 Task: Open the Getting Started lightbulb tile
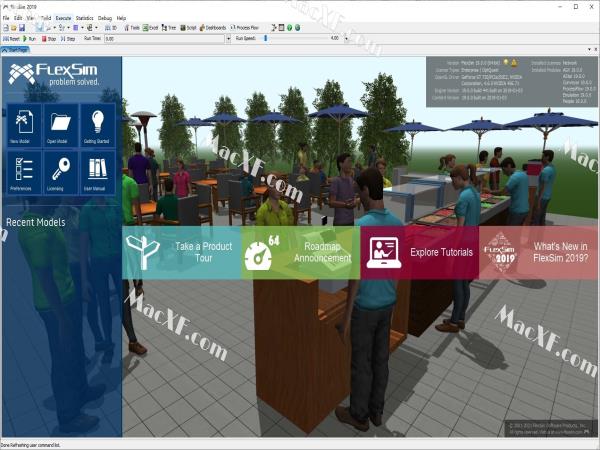pyautogui.click(x=98, y=125)
